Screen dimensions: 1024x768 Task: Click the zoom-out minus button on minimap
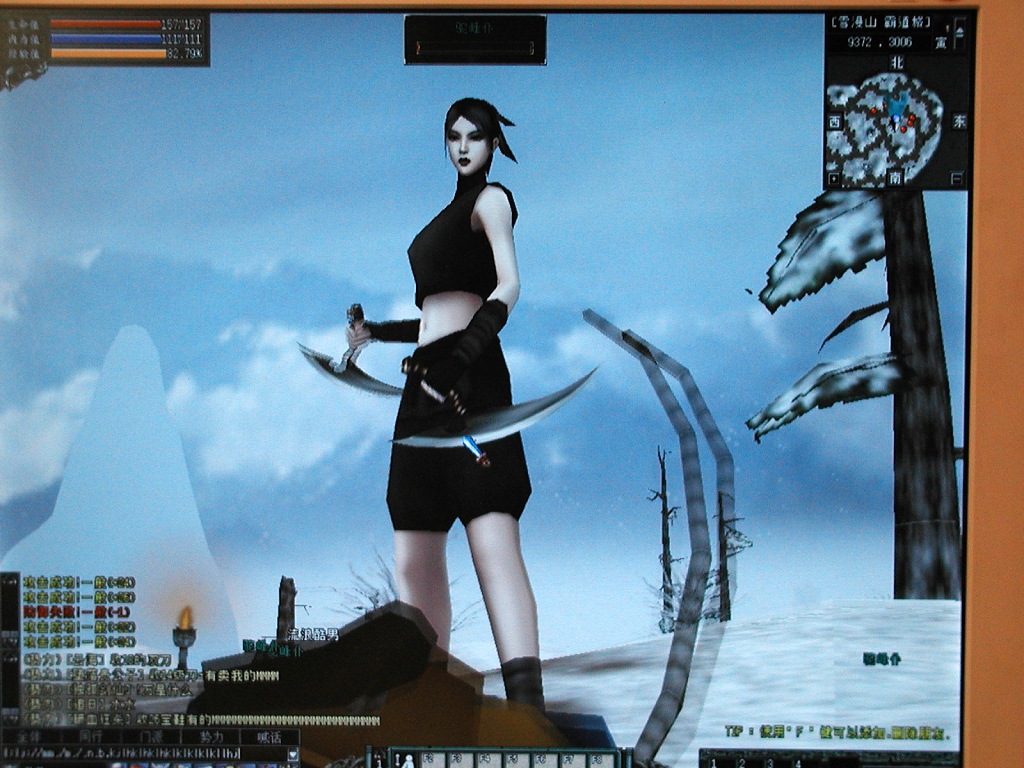[x=957, y=179]
